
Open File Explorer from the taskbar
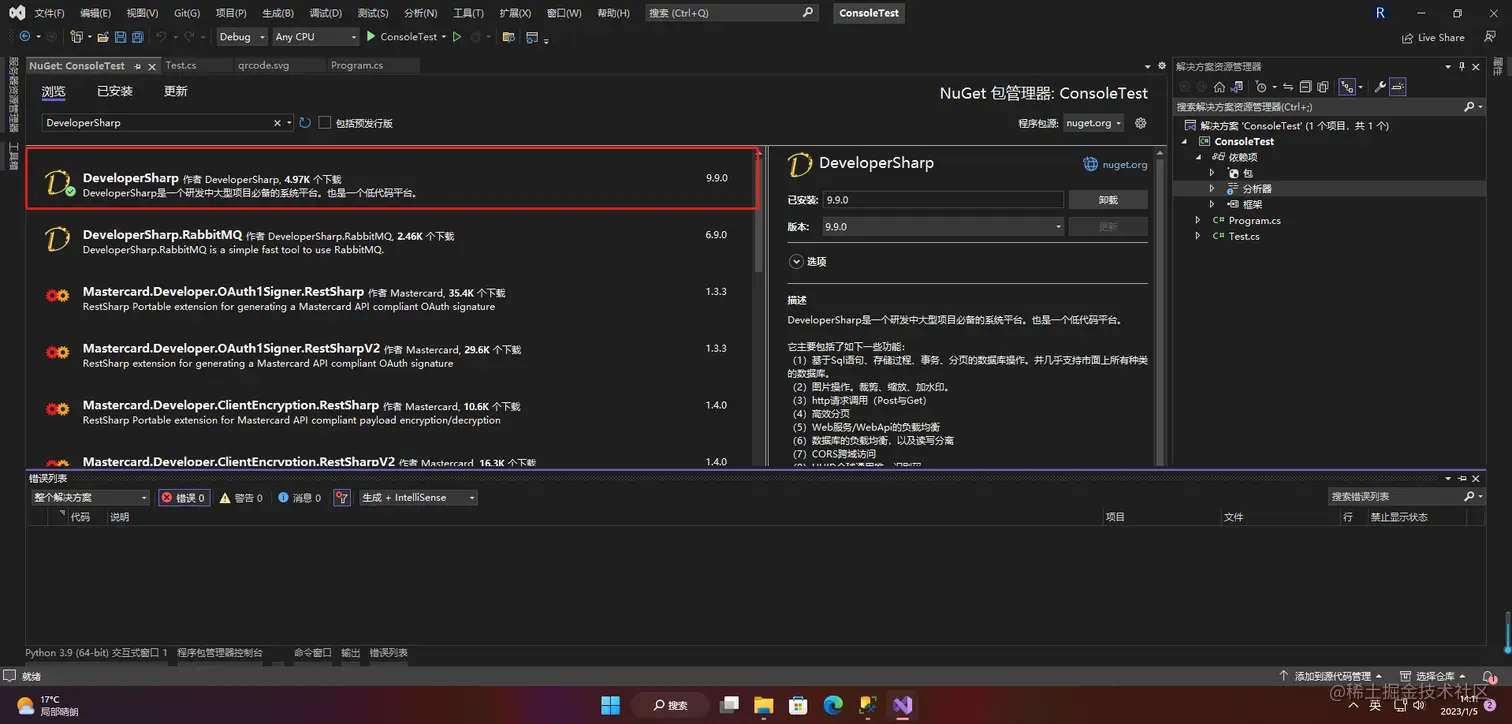[x=763, y=705]
